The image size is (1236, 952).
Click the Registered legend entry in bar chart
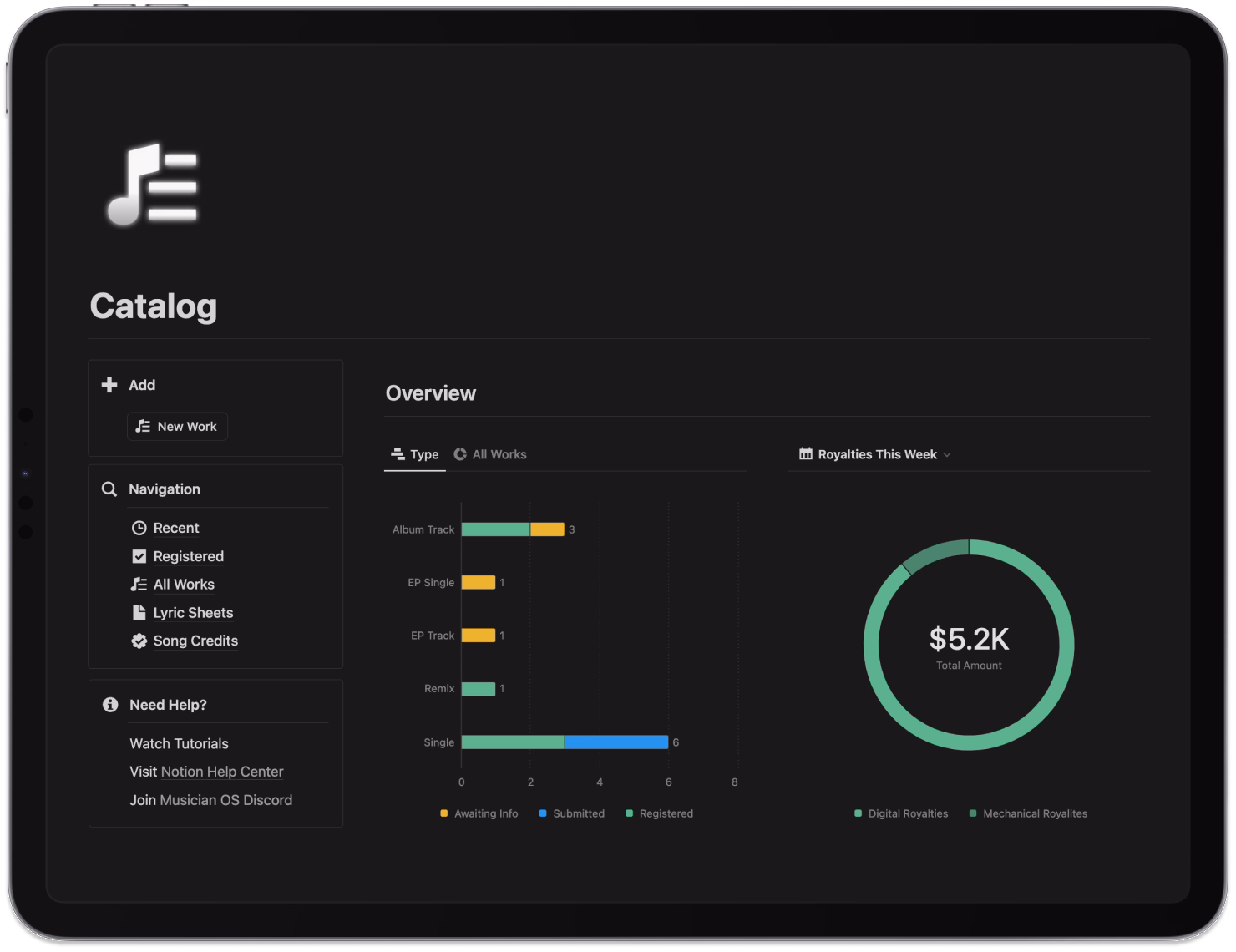(x=660, y=813)
